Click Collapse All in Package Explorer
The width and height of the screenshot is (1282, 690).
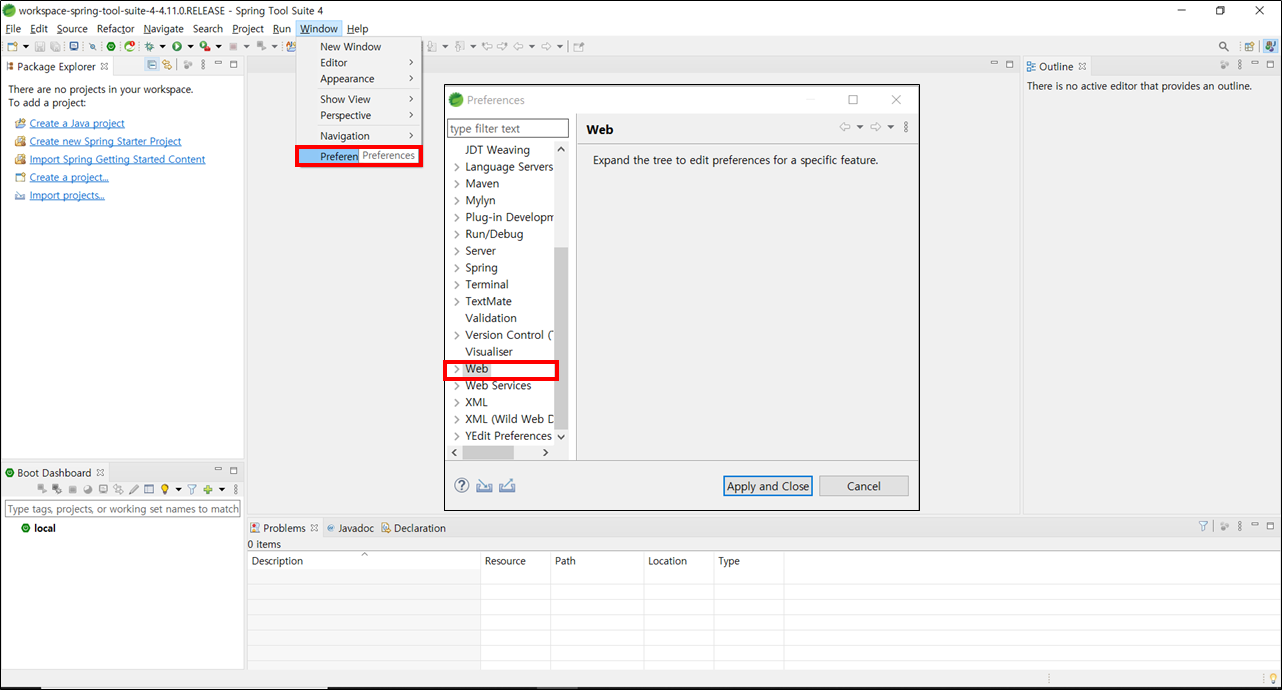[x=152, y=65]
